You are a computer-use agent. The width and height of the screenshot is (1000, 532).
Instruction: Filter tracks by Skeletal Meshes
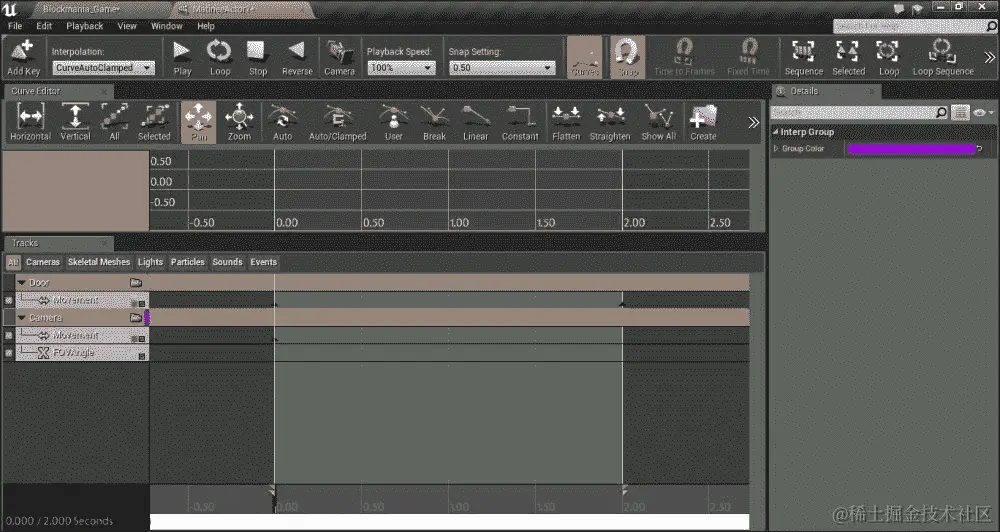coord(99,262)
